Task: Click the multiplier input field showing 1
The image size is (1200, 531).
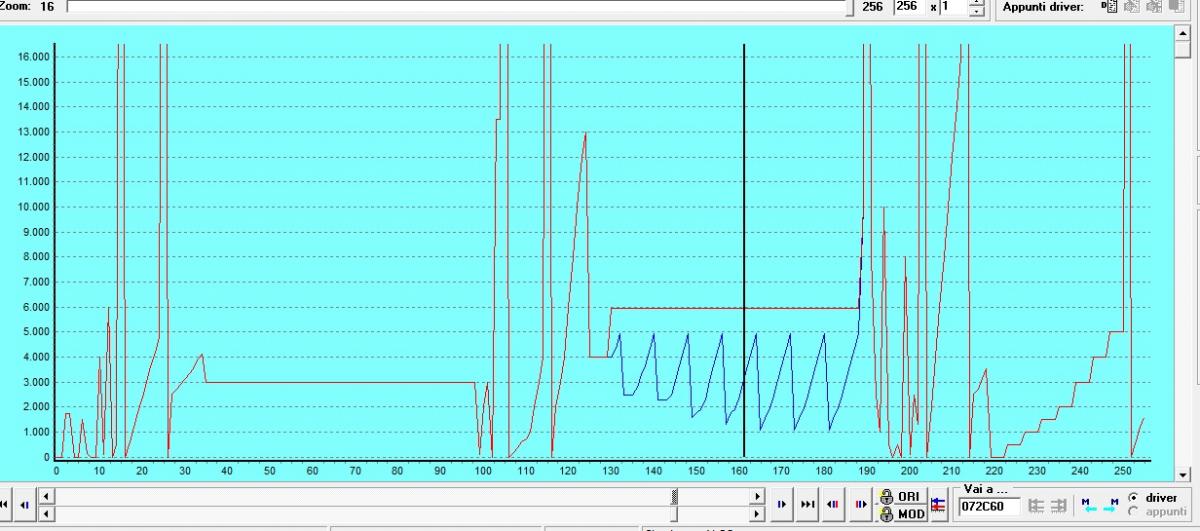Action: pos(953,6)
